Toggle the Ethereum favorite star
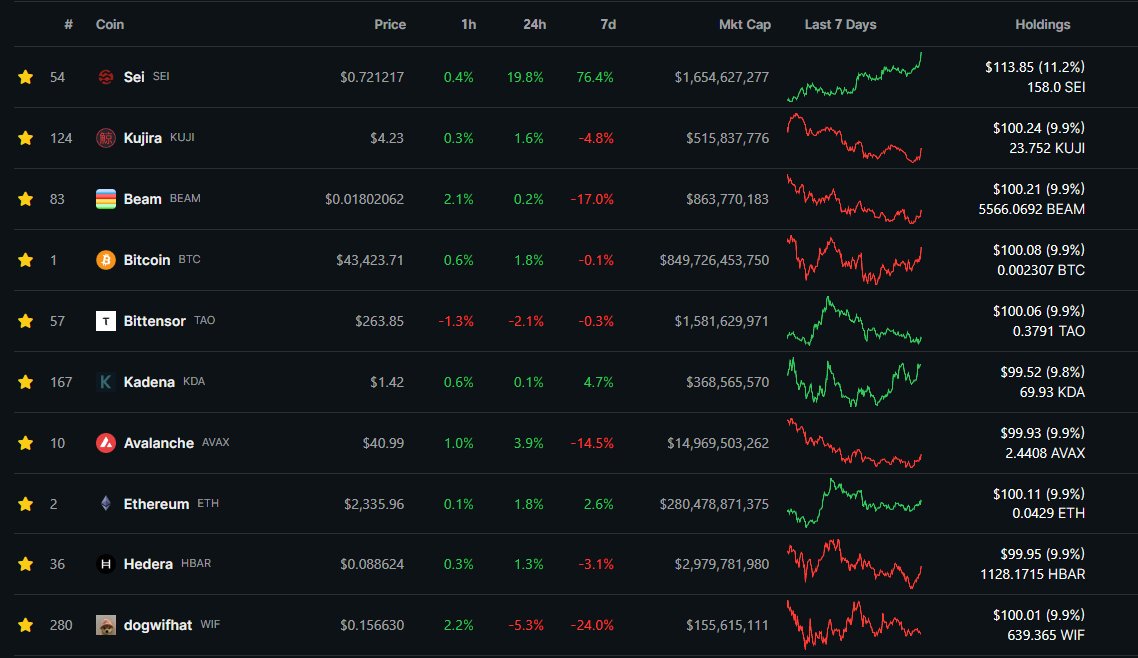 click(x=25, y=503)
